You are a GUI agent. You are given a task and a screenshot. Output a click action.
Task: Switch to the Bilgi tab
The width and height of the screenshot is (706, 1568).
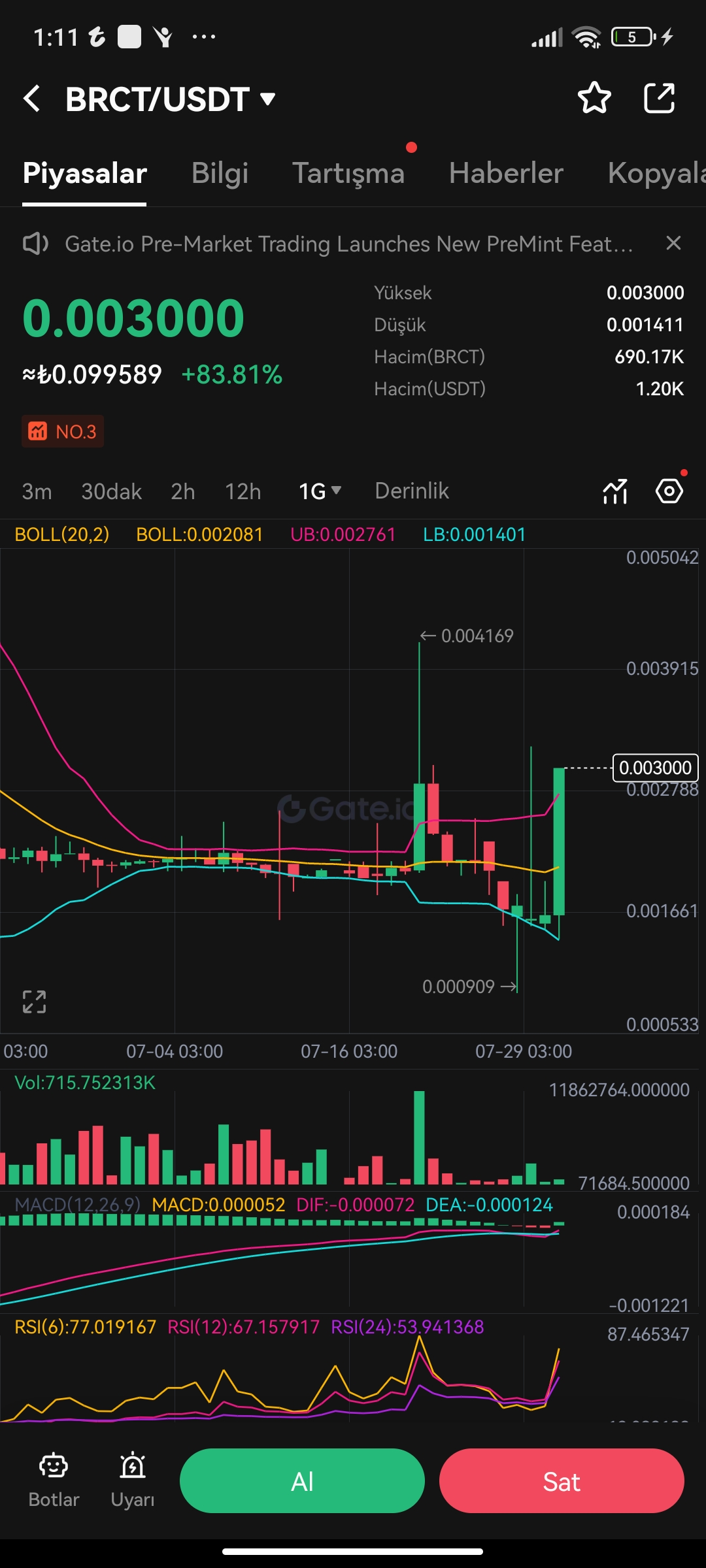[220, 173]
